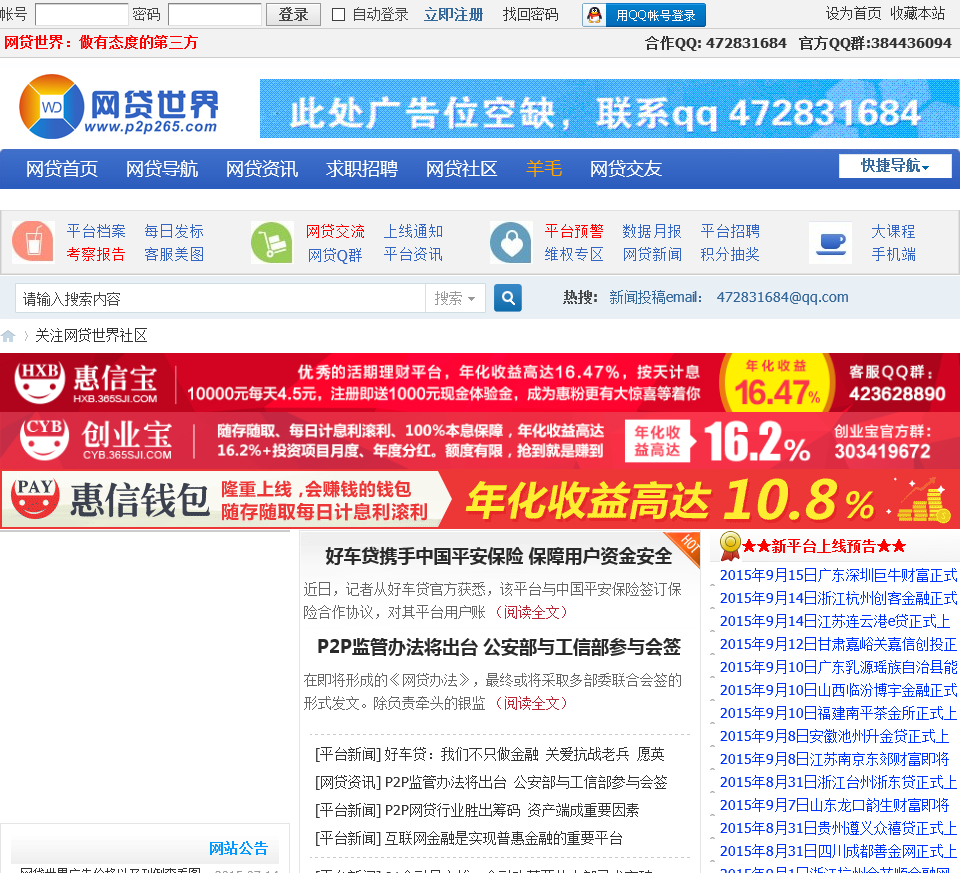The image size is (960, 873).
Task: Open the 平台档案 link
Action: click(96, 231)
